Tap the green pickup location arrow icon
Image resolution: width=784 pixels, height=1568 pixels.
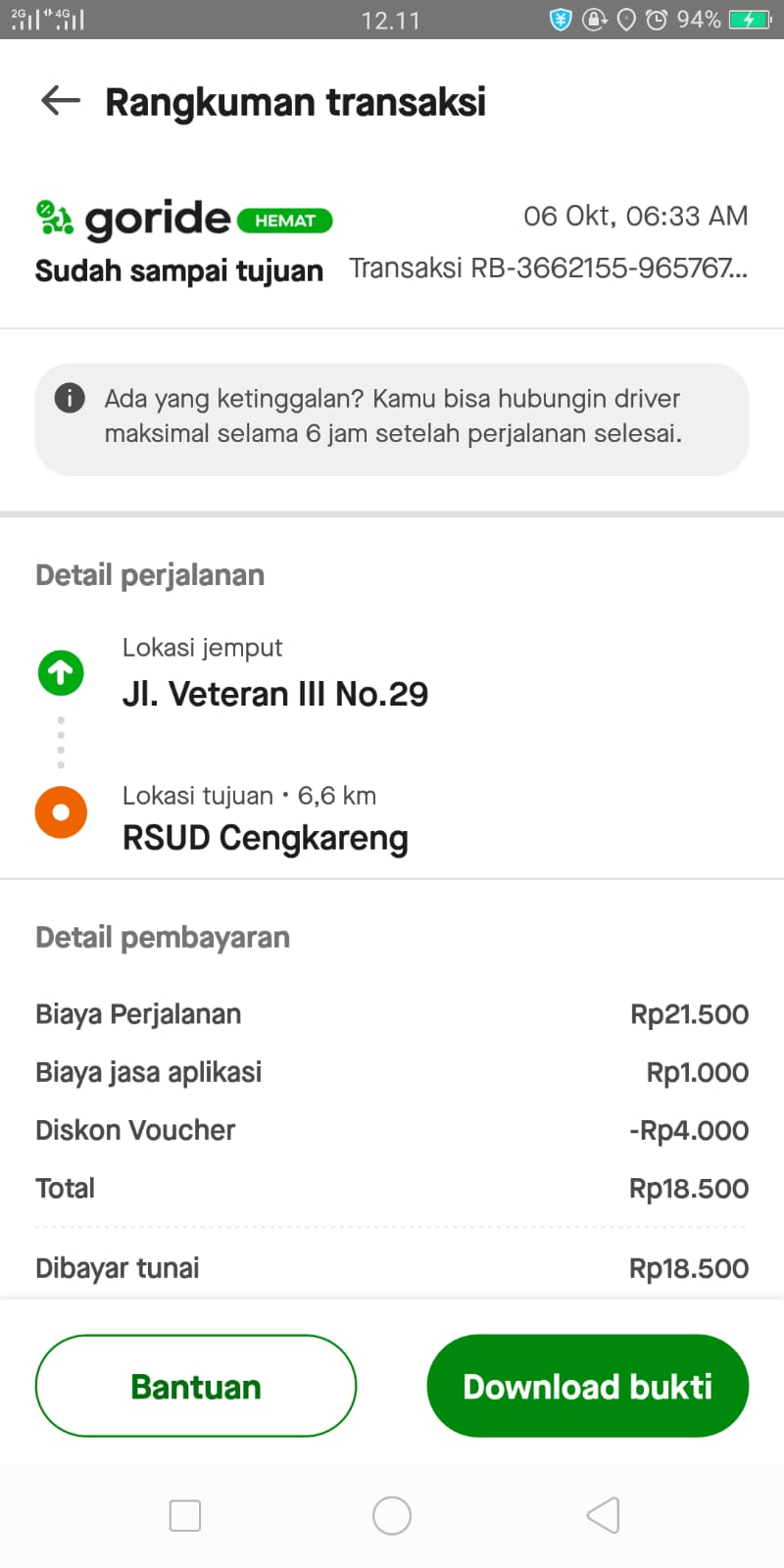pyautogui.click(x=61, y=672)
